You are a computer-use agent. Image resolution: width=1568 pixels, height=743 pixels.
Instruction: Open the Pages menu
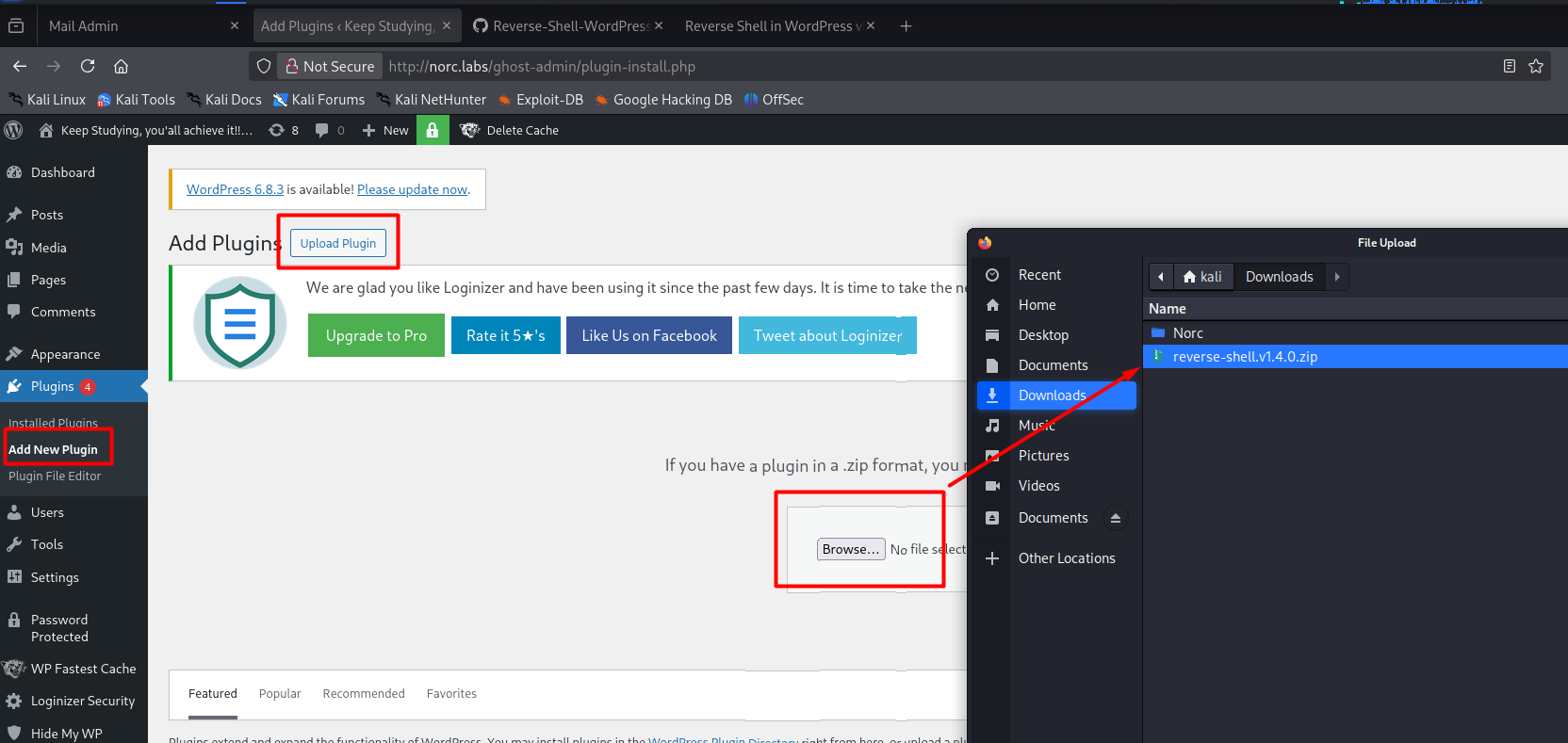coord(73,280)
